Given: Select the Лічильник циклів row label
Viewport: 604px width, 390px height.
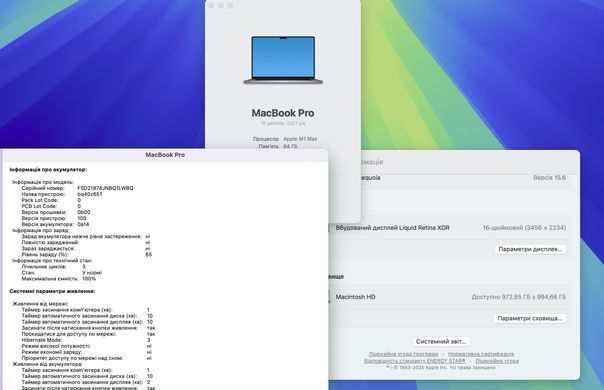Looking at the screenshot, I should tap(44, 267).
